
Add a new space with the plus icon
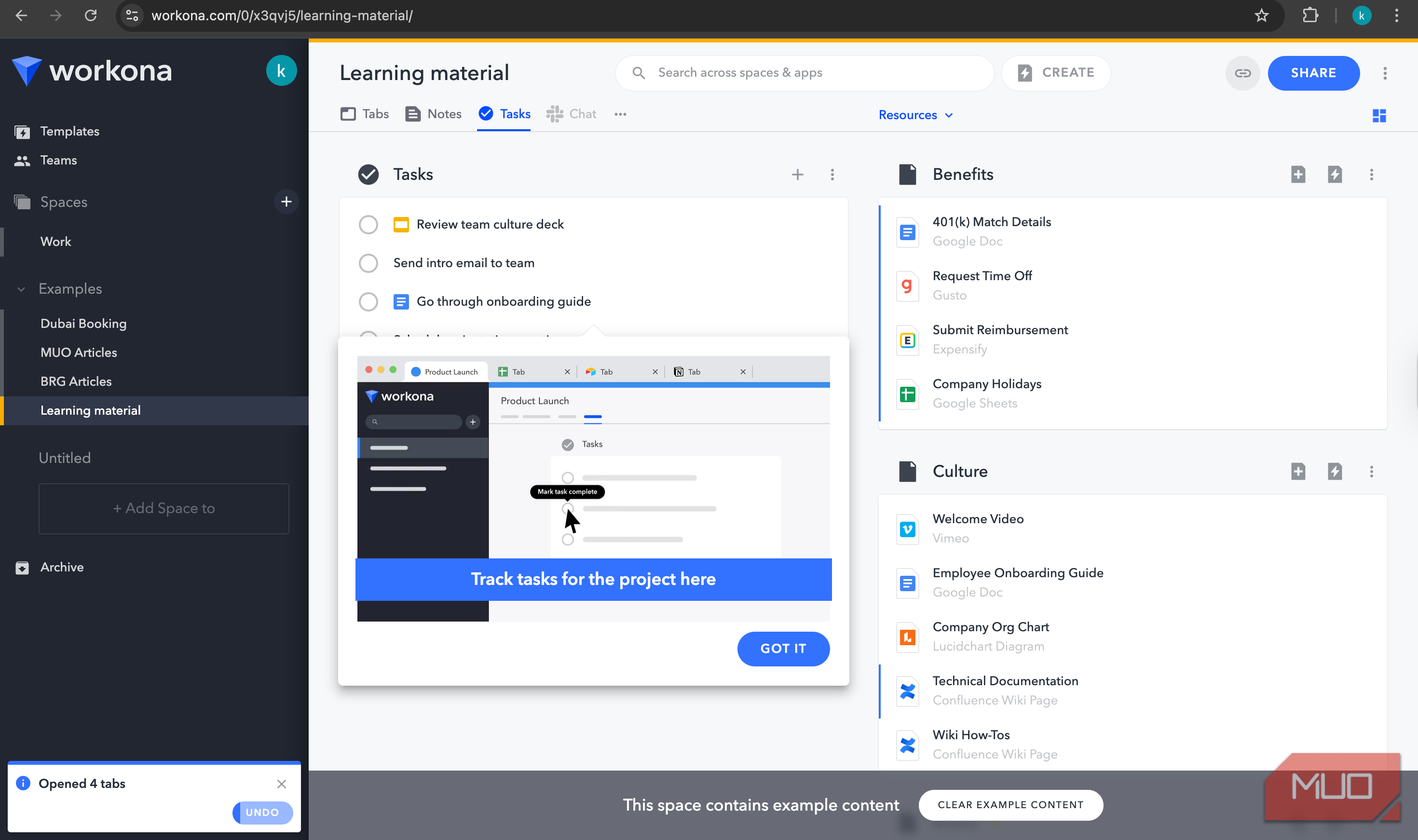pos(286,202)
